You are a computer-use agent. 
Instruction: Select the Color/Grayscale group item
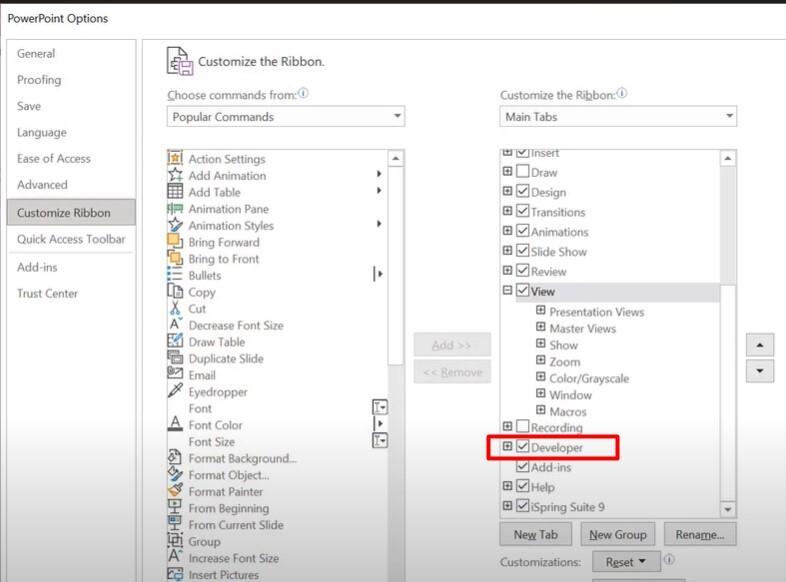589,378
